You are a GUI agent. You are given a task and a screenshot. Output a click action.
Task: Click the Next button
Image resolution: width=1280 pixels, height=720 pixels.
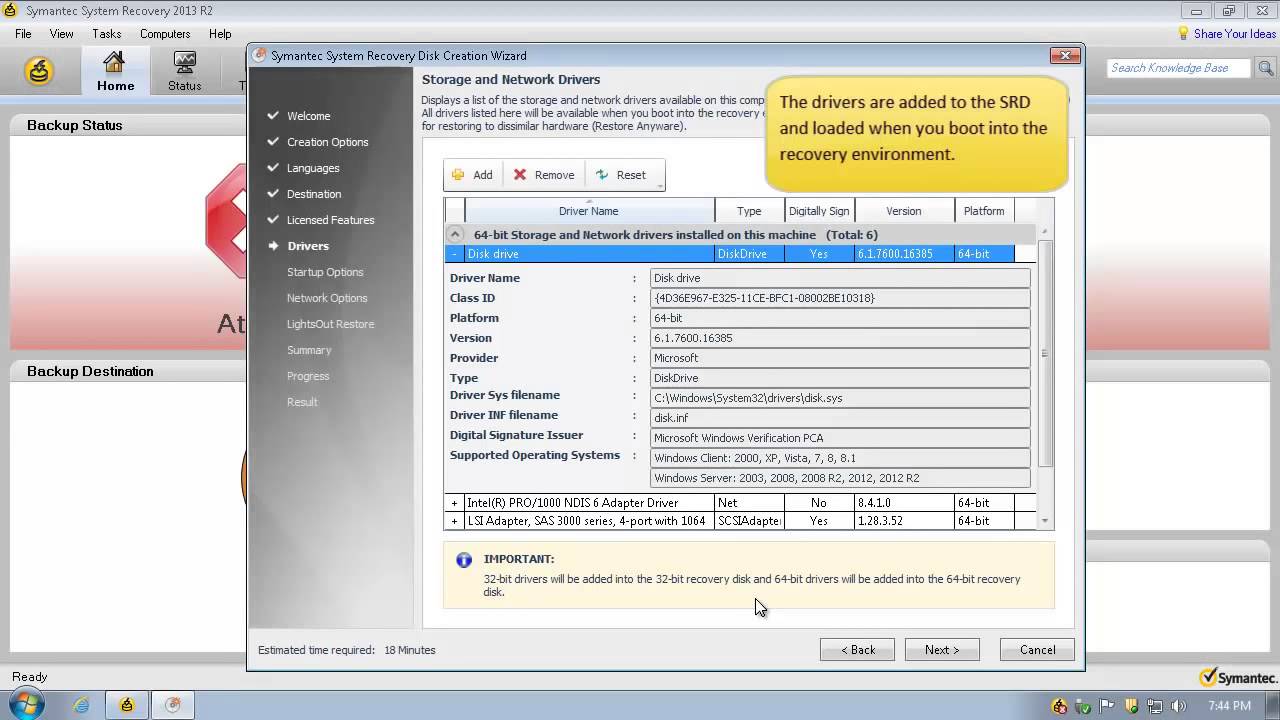(942, 650)
